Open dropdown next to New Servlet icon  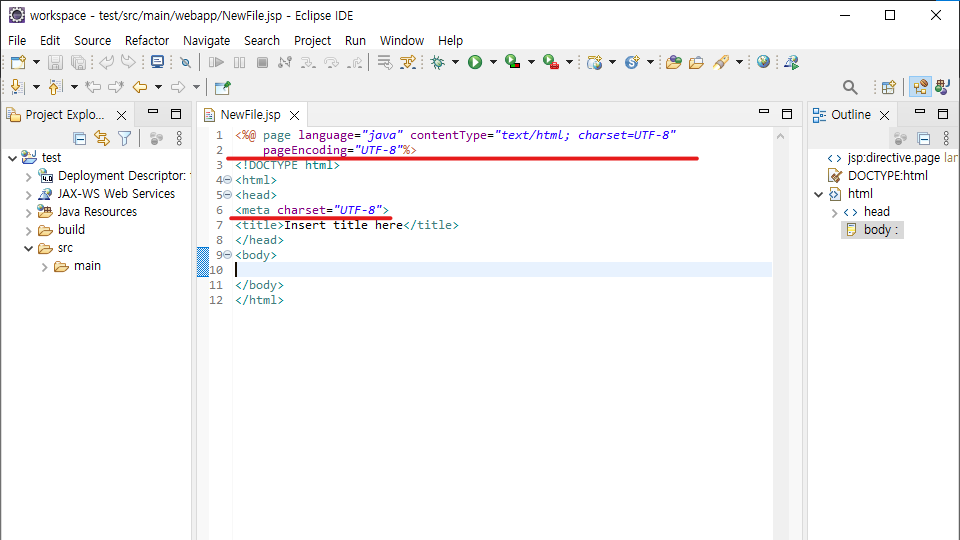(x=650, y=62)
